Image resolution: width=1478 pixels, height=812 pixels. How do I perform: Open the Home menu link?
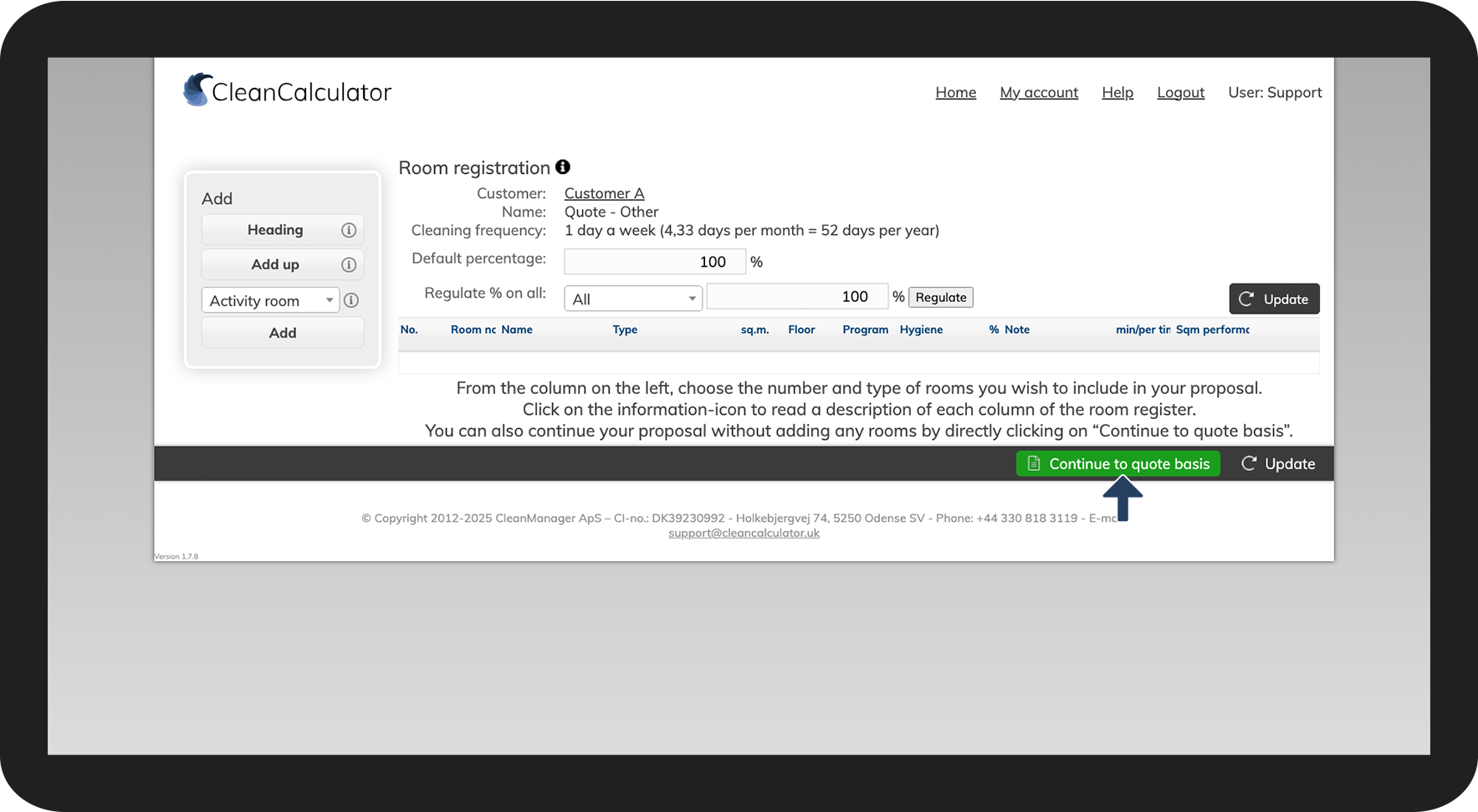point(955,93)
